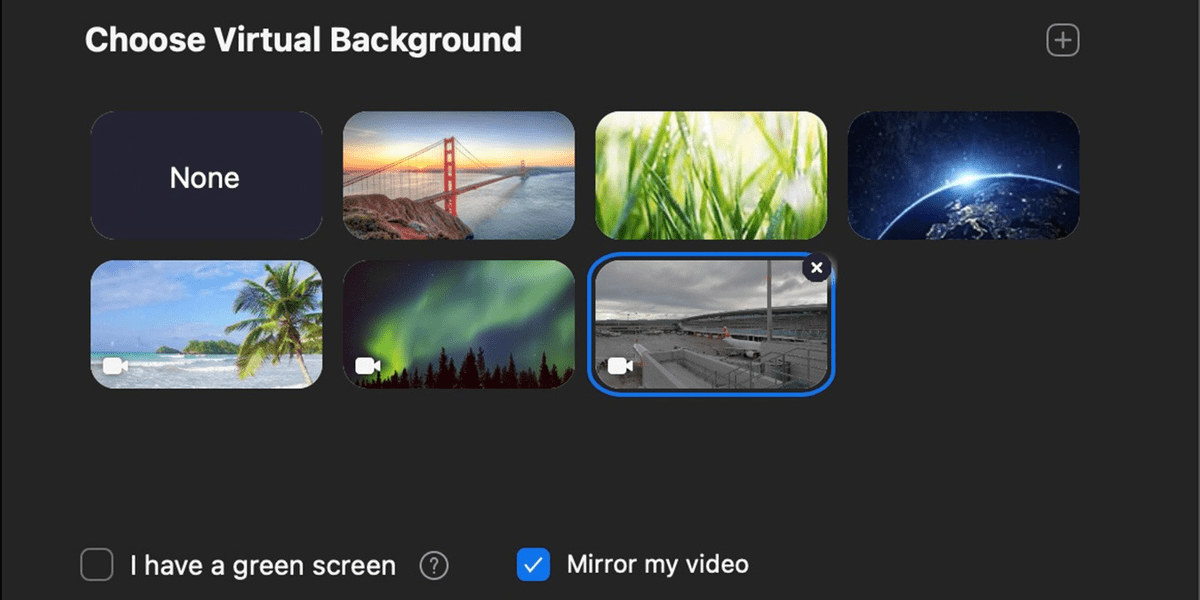Click the Choose Virtual Background heading
The height and width of the screenshot is (600, 1200).
(303, 39)
